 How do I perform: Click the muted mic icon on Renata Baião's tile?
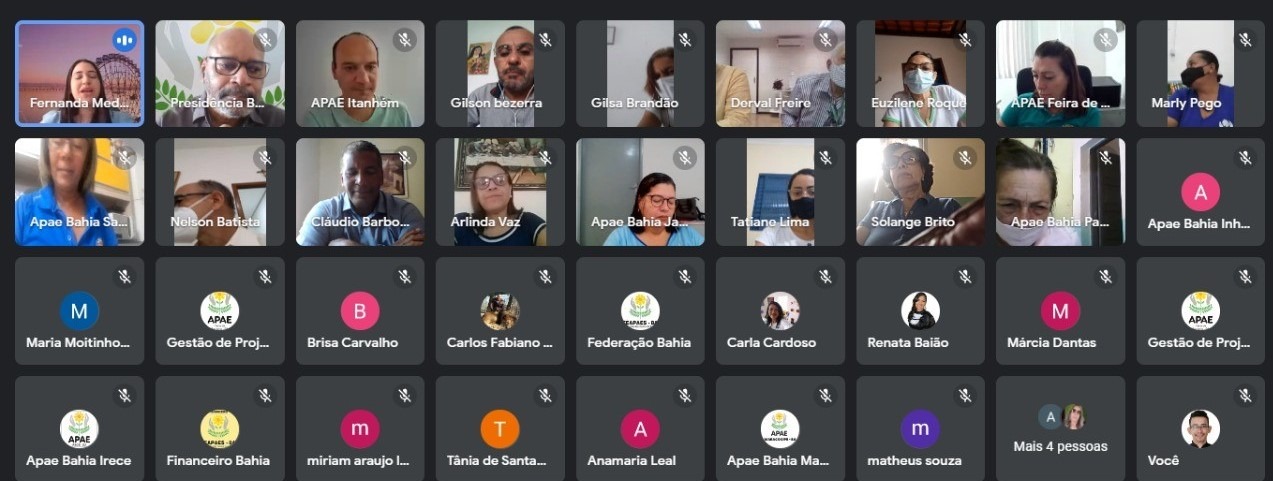[x=965, y=277]
